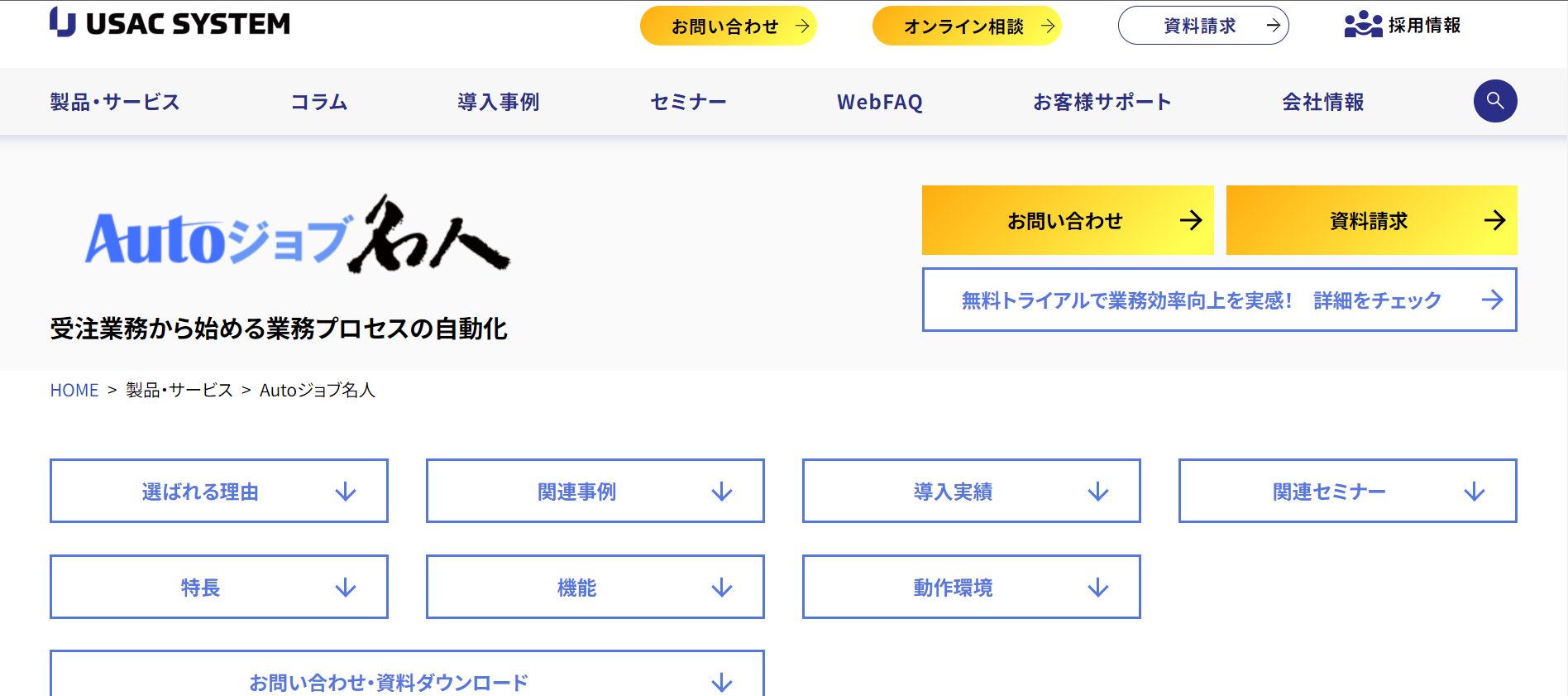Jump to the 関連セミナー section
Screen dimensions: 1568x696
pos(1348,491)
